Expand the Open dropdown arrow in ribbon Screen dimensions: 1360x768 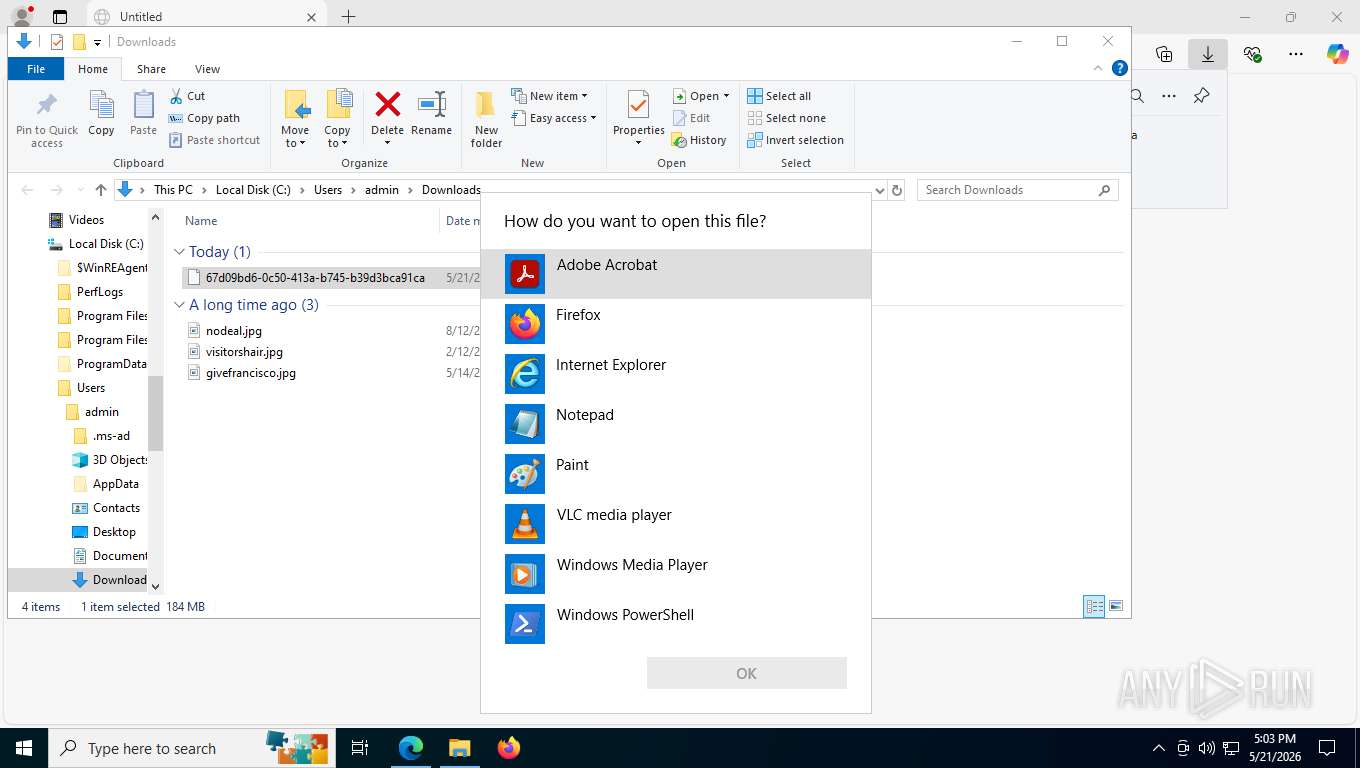726,96
